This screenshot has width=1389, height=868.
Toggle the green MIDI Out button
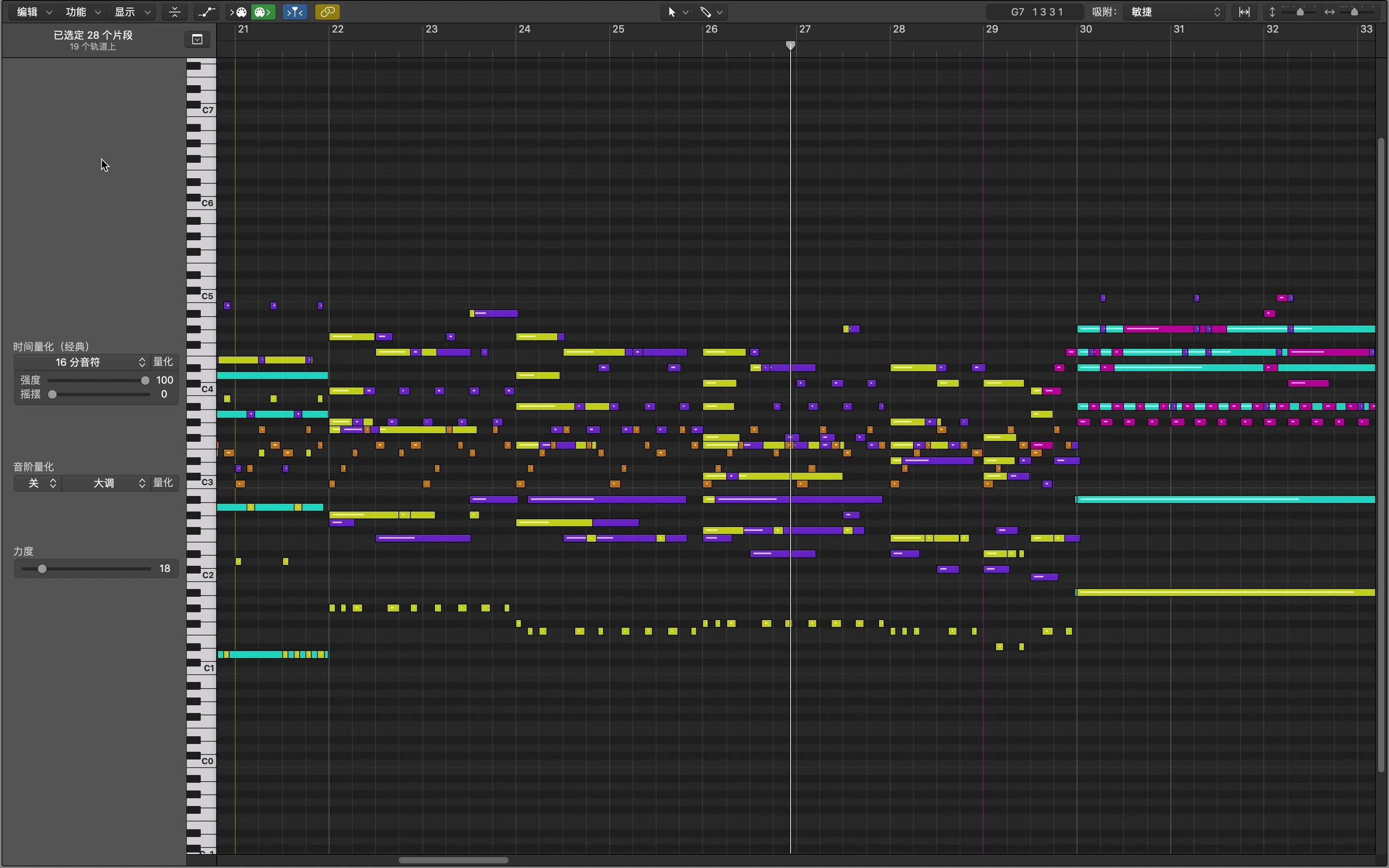[263, 12]
